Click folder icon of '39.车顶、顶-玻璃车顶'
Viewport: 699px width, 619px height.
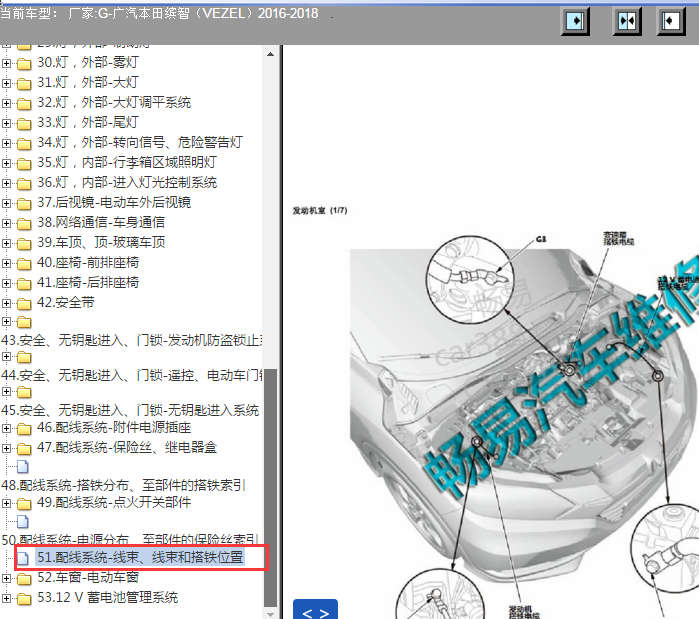click(24, 244)
